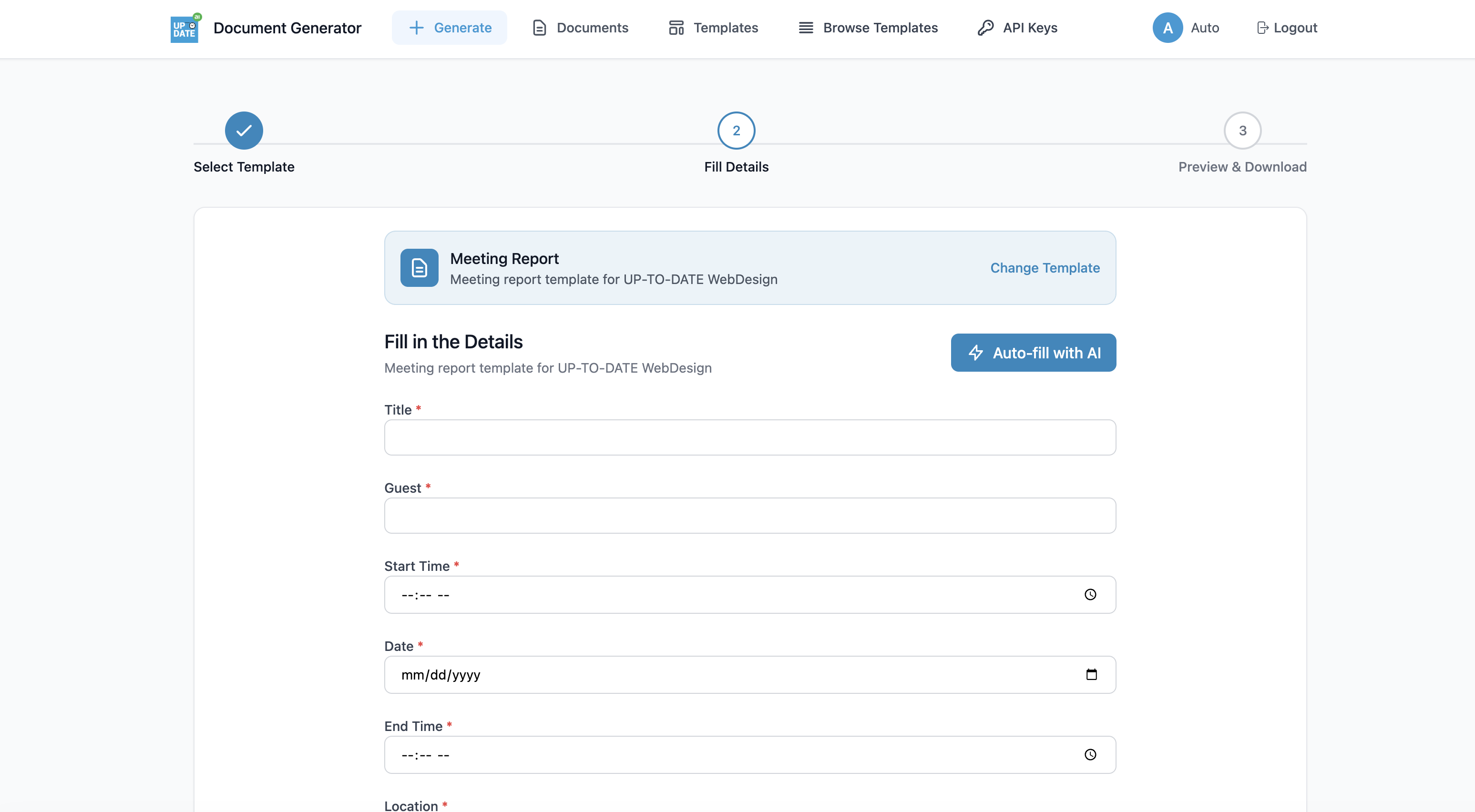Open End Time clock picker icon

coord(1090,755)
